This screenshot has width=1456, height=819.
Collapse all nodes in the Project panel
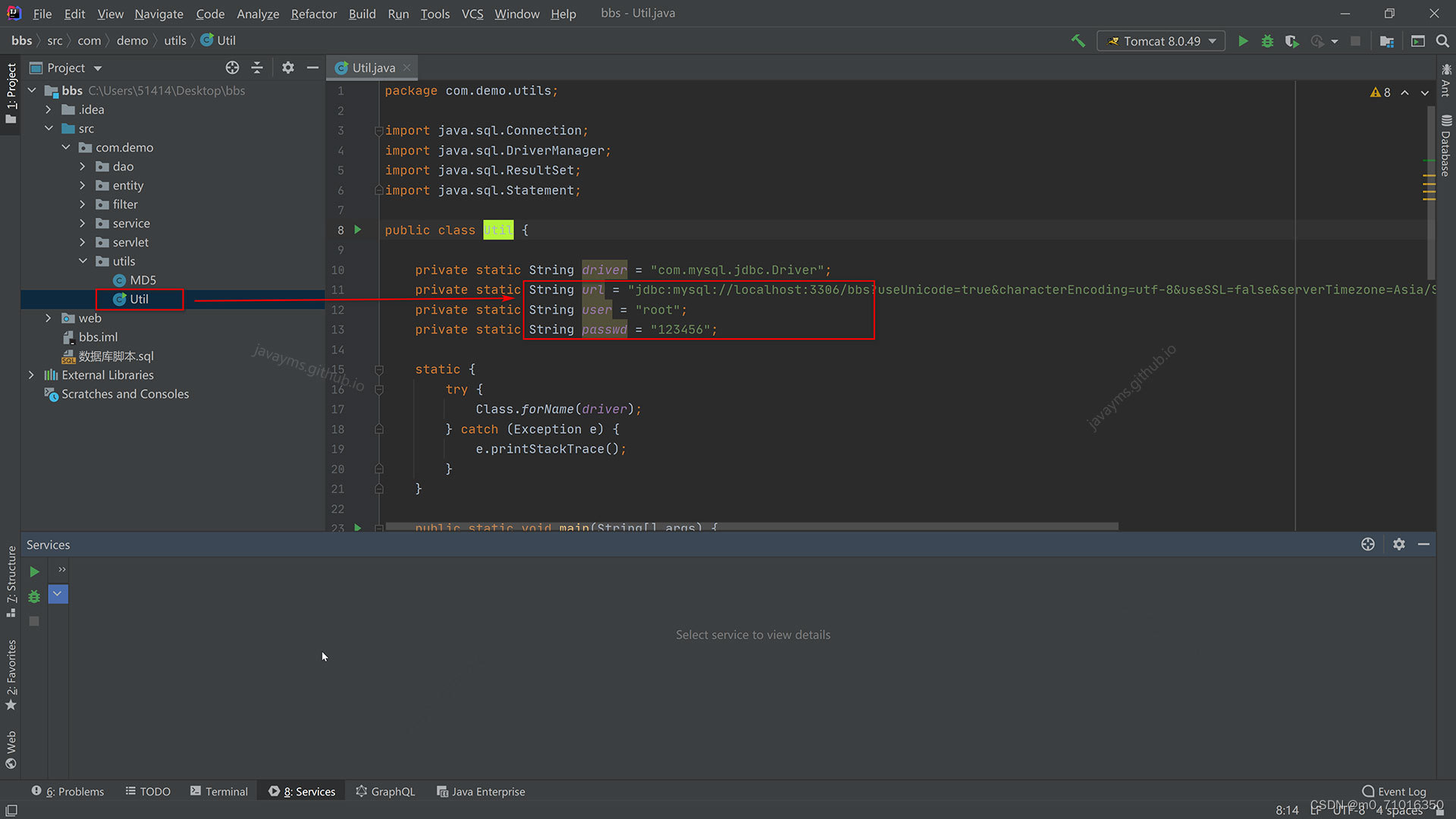pyautogui.click(x=257, y=67)
